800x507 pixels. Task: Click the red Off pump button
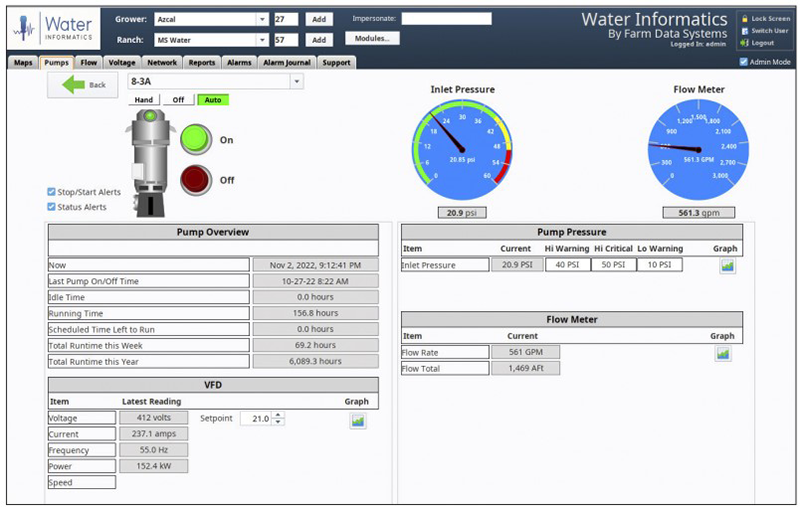point(197,181)
